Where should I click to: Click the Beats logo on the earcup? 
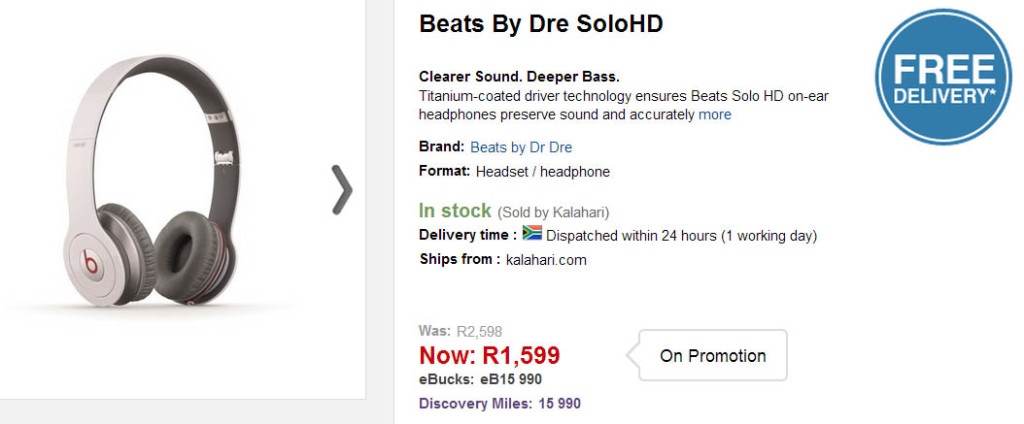[89, 266]
